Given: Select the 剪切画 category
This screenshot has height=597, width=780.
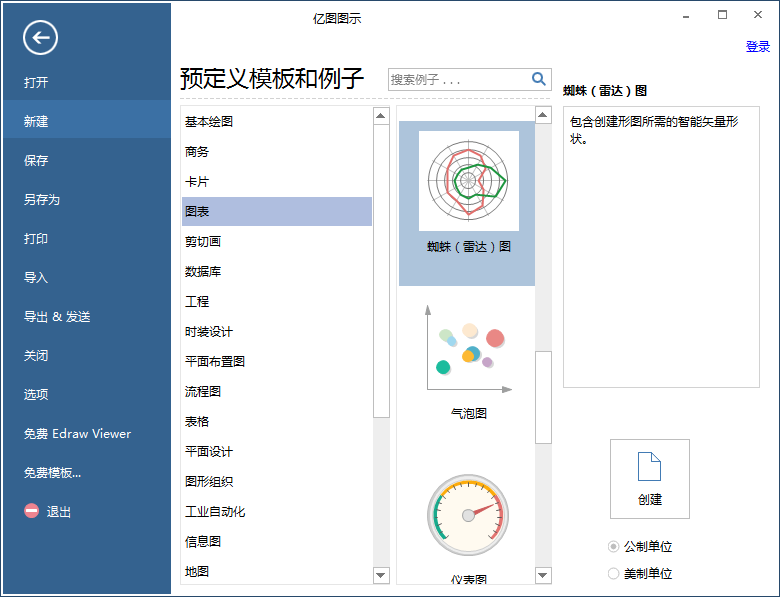Looking at the screenshot, I should (277, 241).
